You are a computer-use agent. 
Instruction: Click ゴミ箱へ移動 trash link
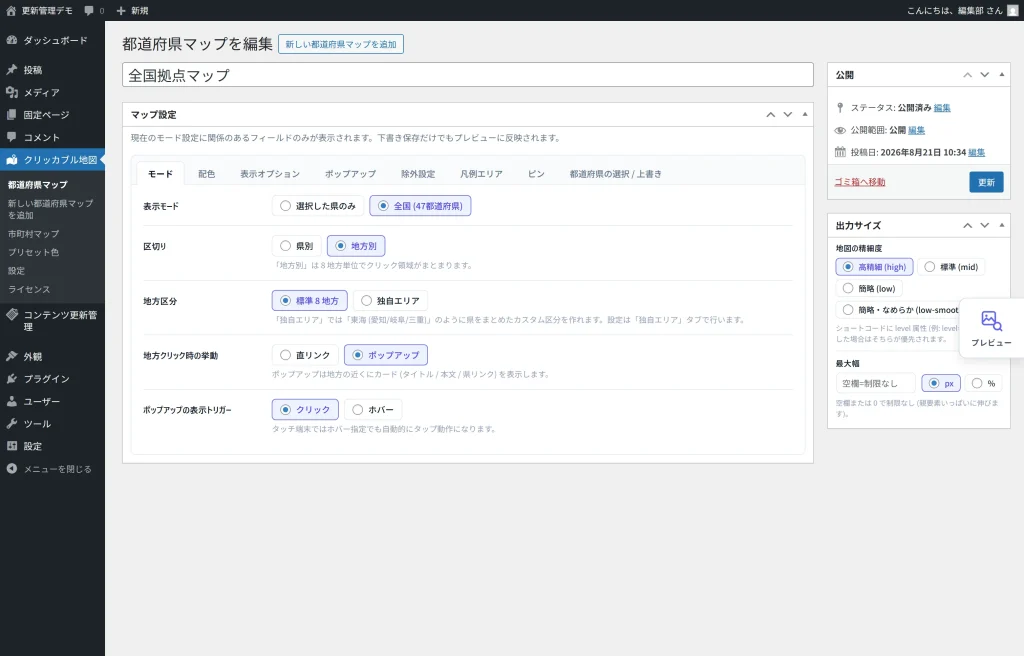[860, 182]
